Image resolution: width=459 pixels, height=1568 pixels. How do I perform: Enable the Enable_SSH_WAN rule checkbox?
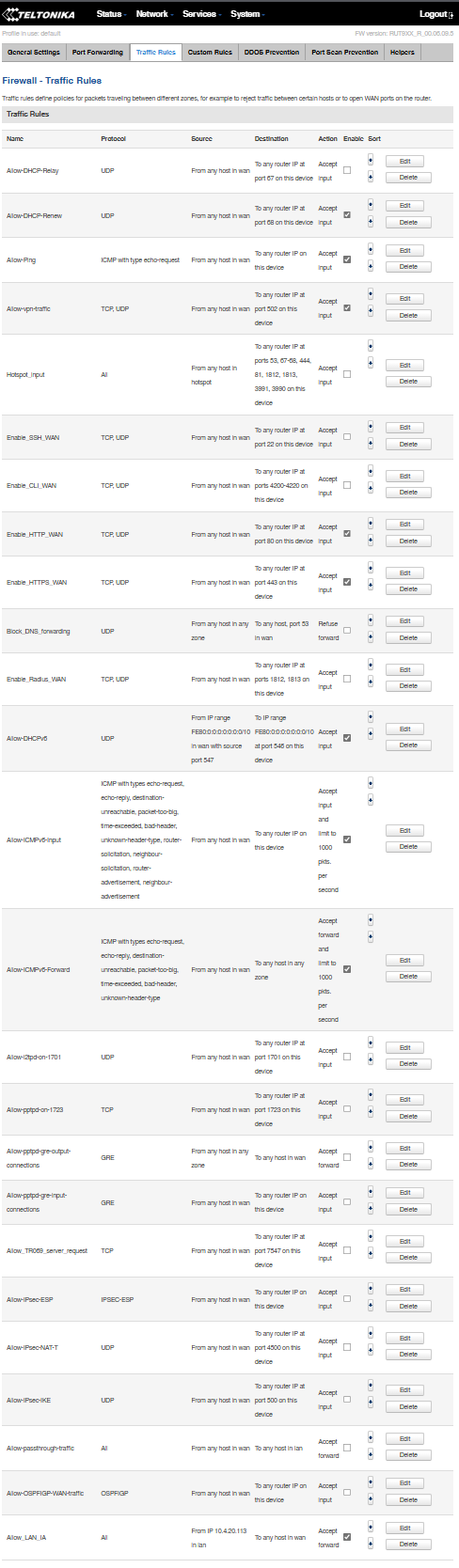[347, 437]
